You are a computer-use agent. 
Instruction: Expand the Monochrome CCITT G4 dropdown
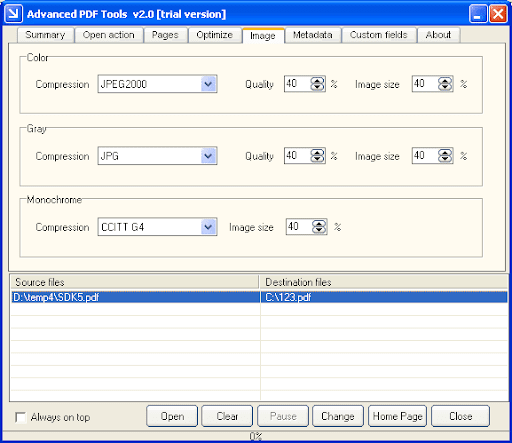point(208,227)
